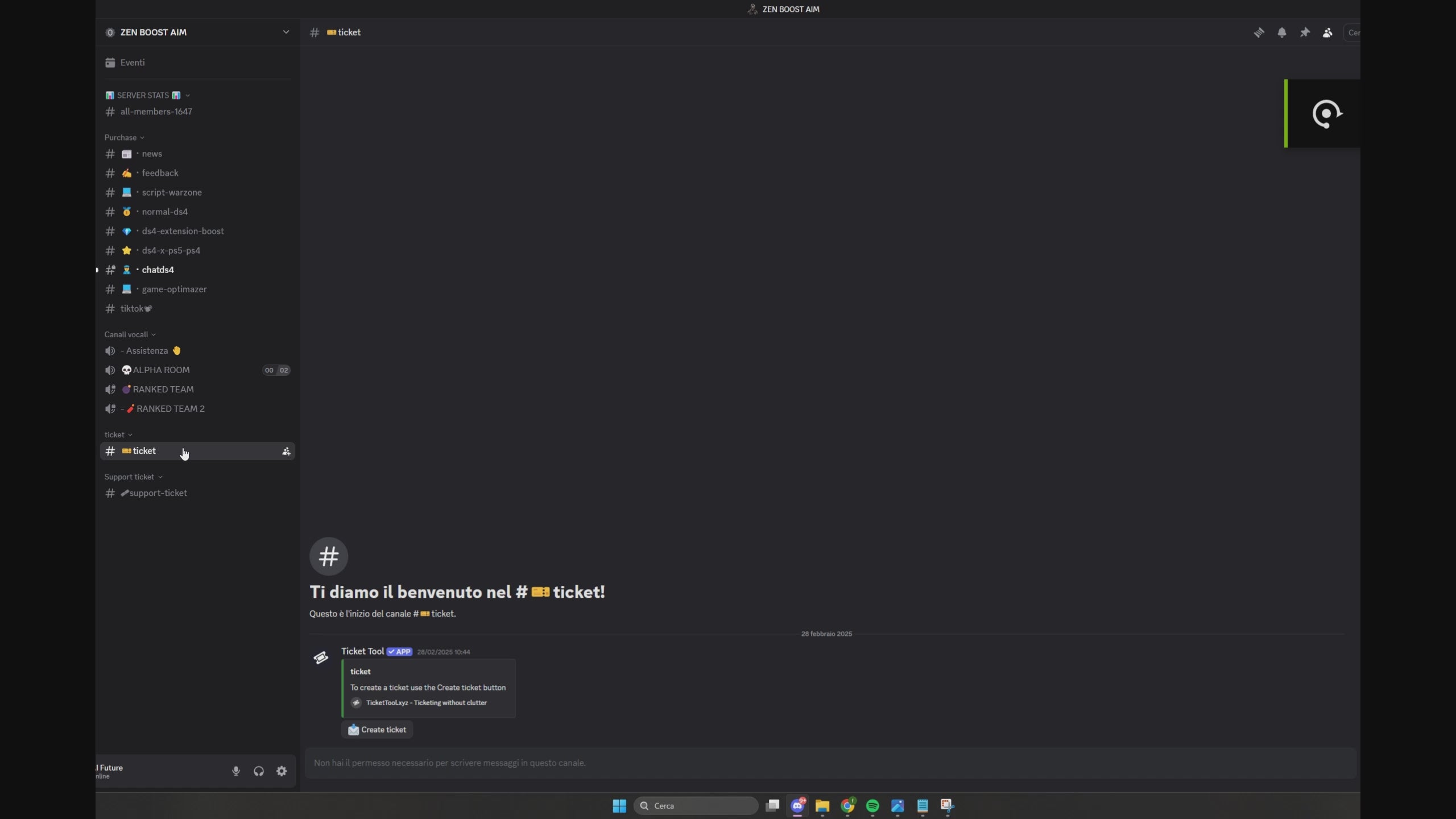This screenshot has height=819, width=1456.
Task: Collapse the SERVER STATS category
Action: point(147,95)
